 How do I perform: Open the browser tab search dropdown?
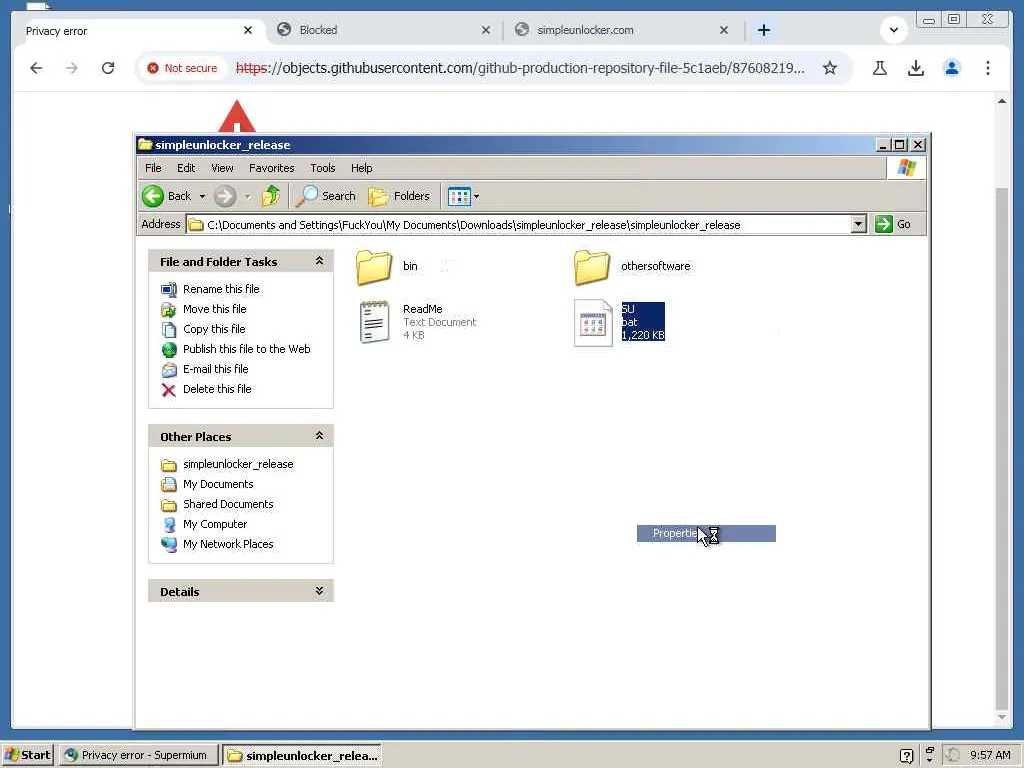tap(893, 30)
